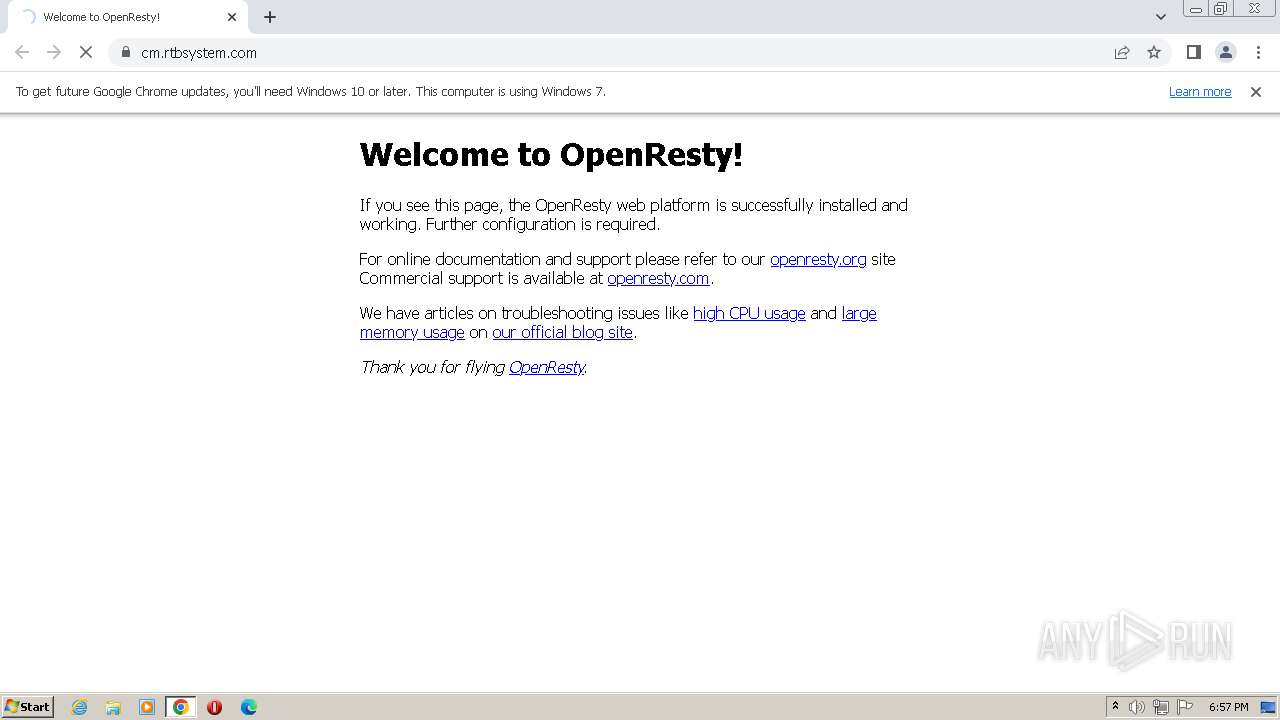Stop loading the page
The width and height of the screenshot is (1280, 720).
coord(86,52)
